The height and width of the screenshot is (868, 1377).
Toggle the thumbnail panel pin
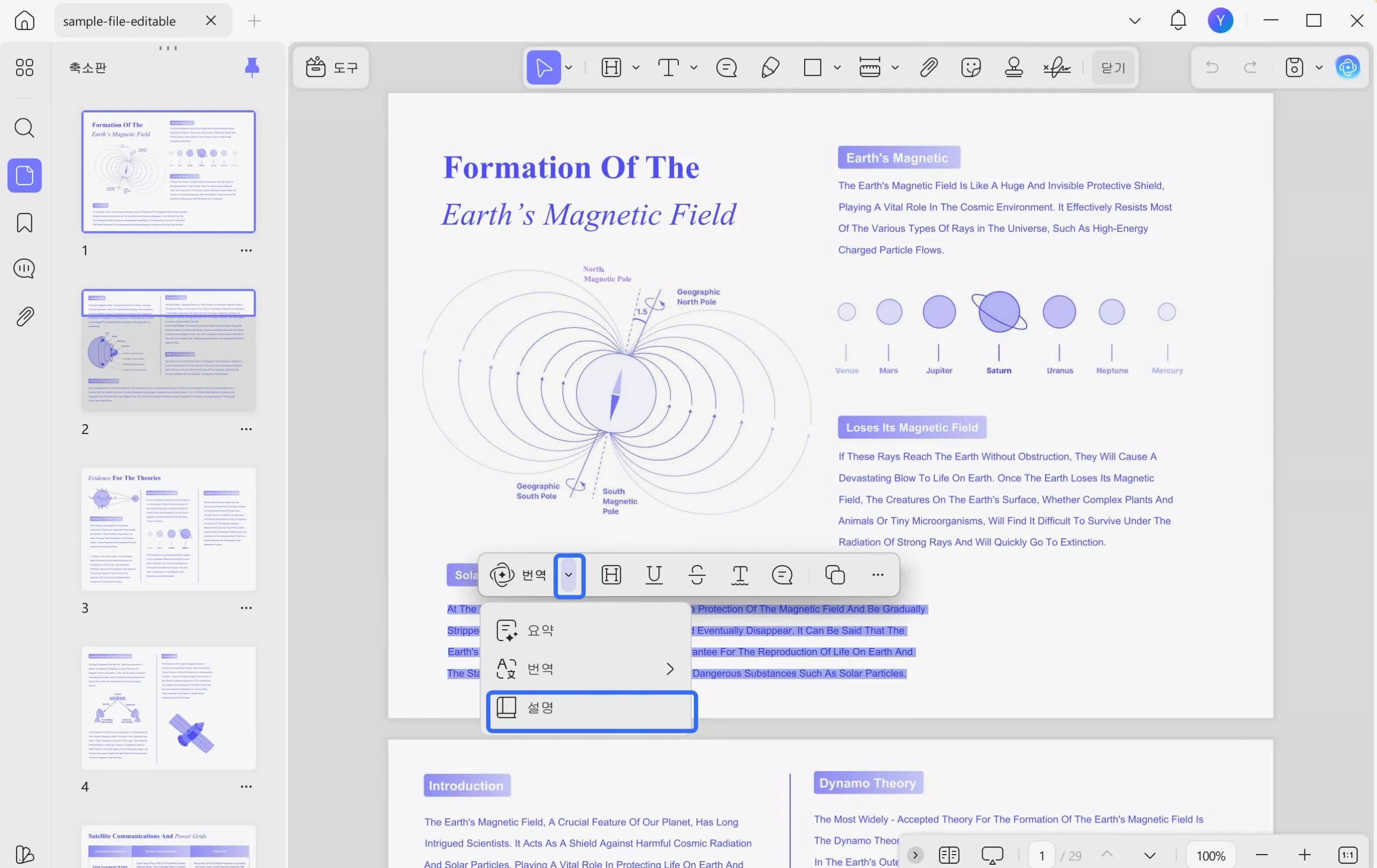[x=252, y=67]
